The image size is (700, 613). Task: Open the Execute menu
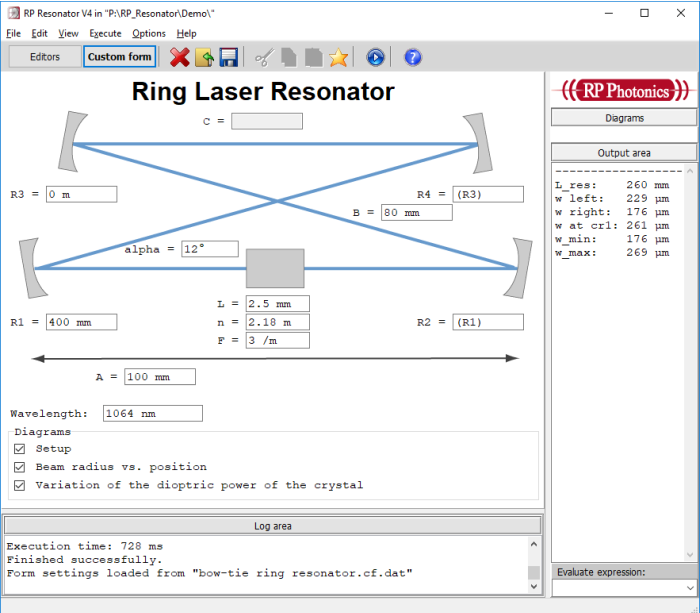click(105, 33)
